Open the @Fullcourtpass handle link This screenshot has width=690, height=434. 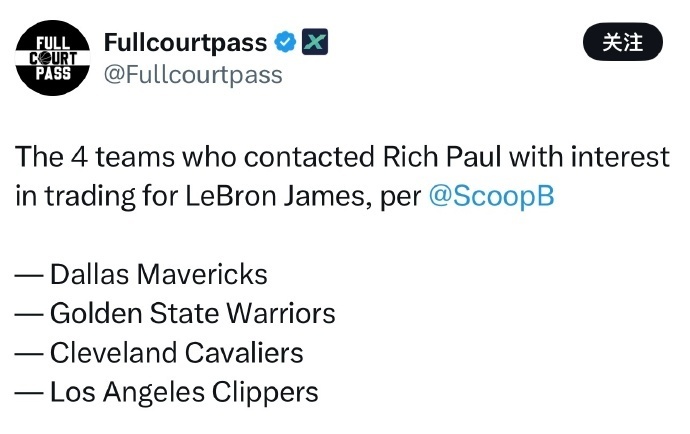[193, 74]
